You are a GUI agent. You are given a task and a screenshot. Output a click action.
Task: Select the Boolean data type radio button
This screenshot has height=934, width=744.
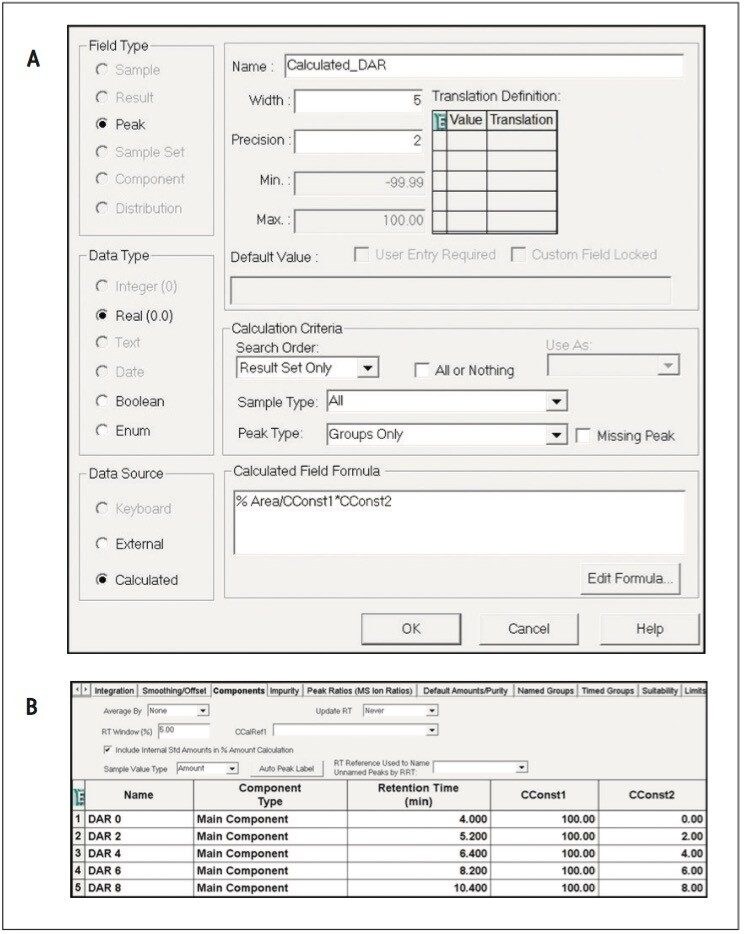point(102,401)
